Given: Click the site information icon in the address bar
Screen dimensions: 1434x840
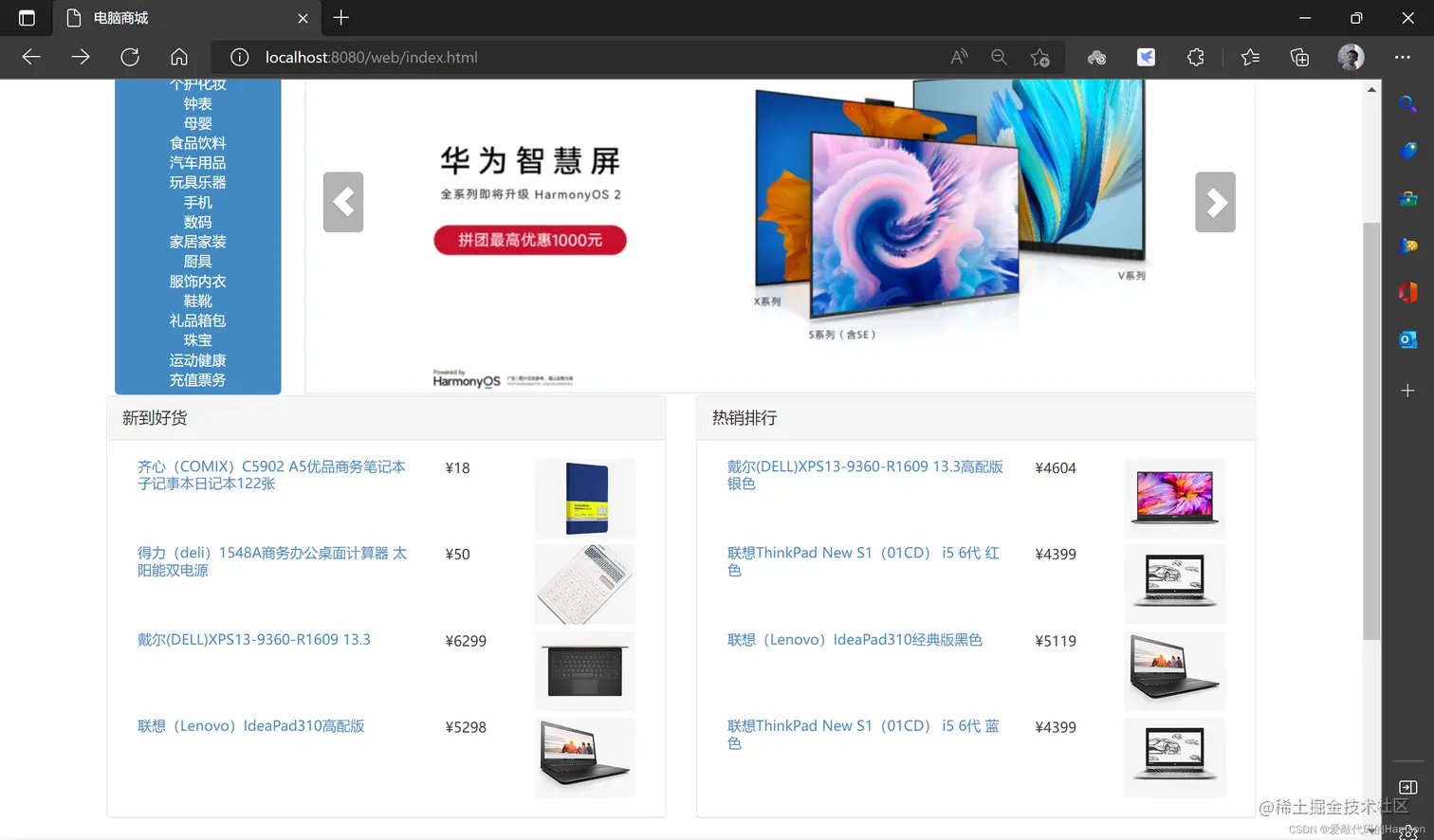Looking at the screenshot, I should [x=238, y=57].
